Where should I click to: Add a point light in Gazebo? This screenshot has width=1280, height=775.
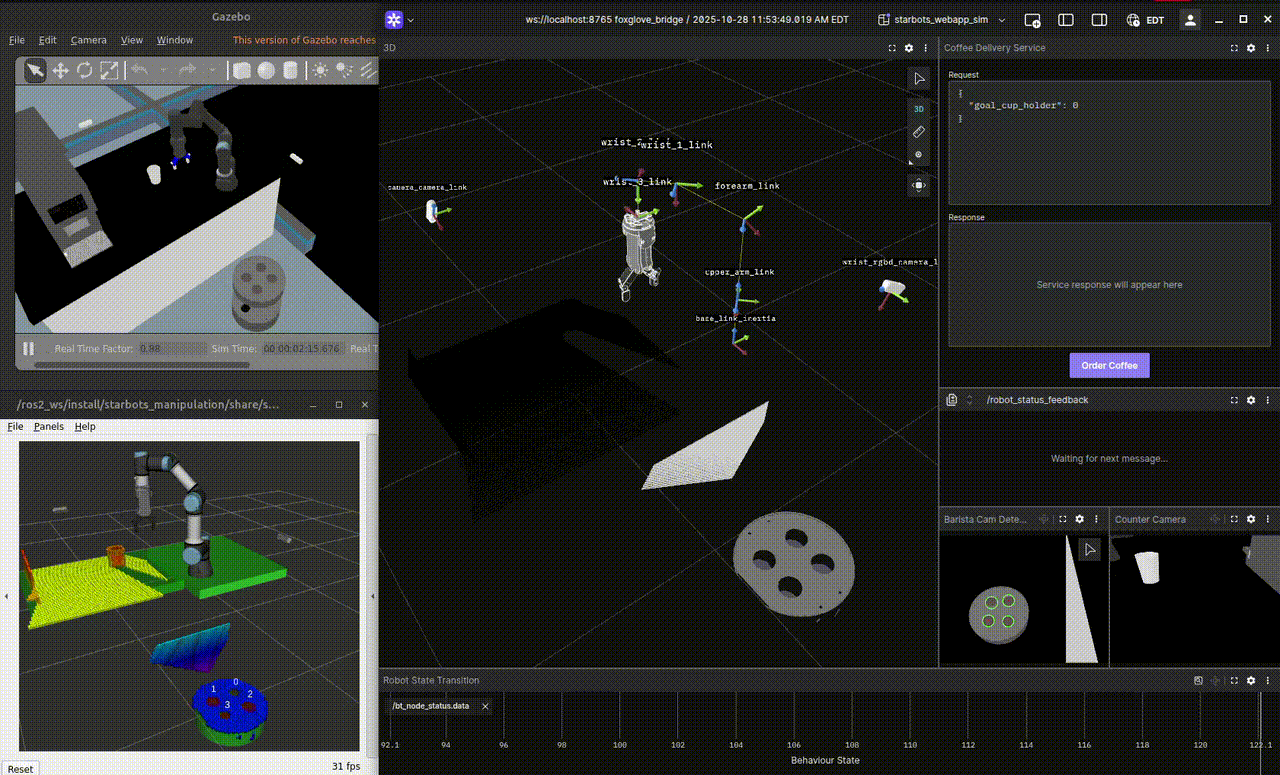pos(320,70)
